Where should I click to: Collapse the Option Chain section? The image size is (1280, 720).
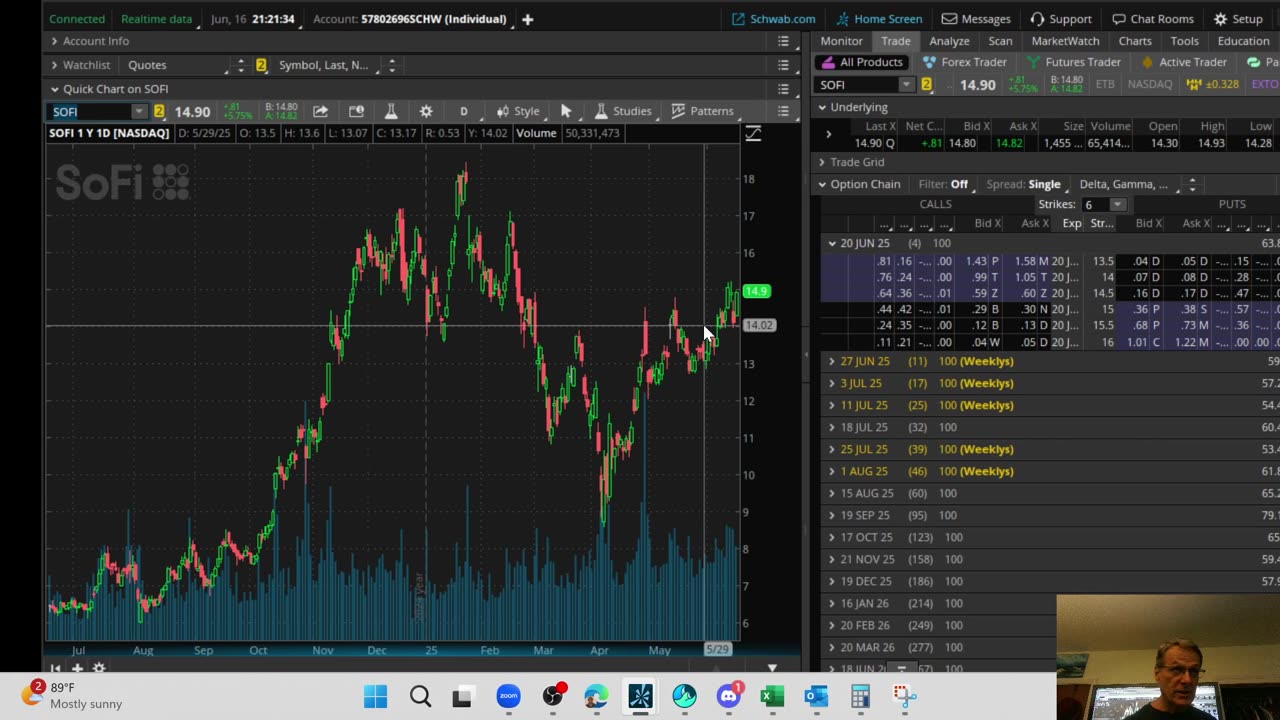[x=822, y=184]
